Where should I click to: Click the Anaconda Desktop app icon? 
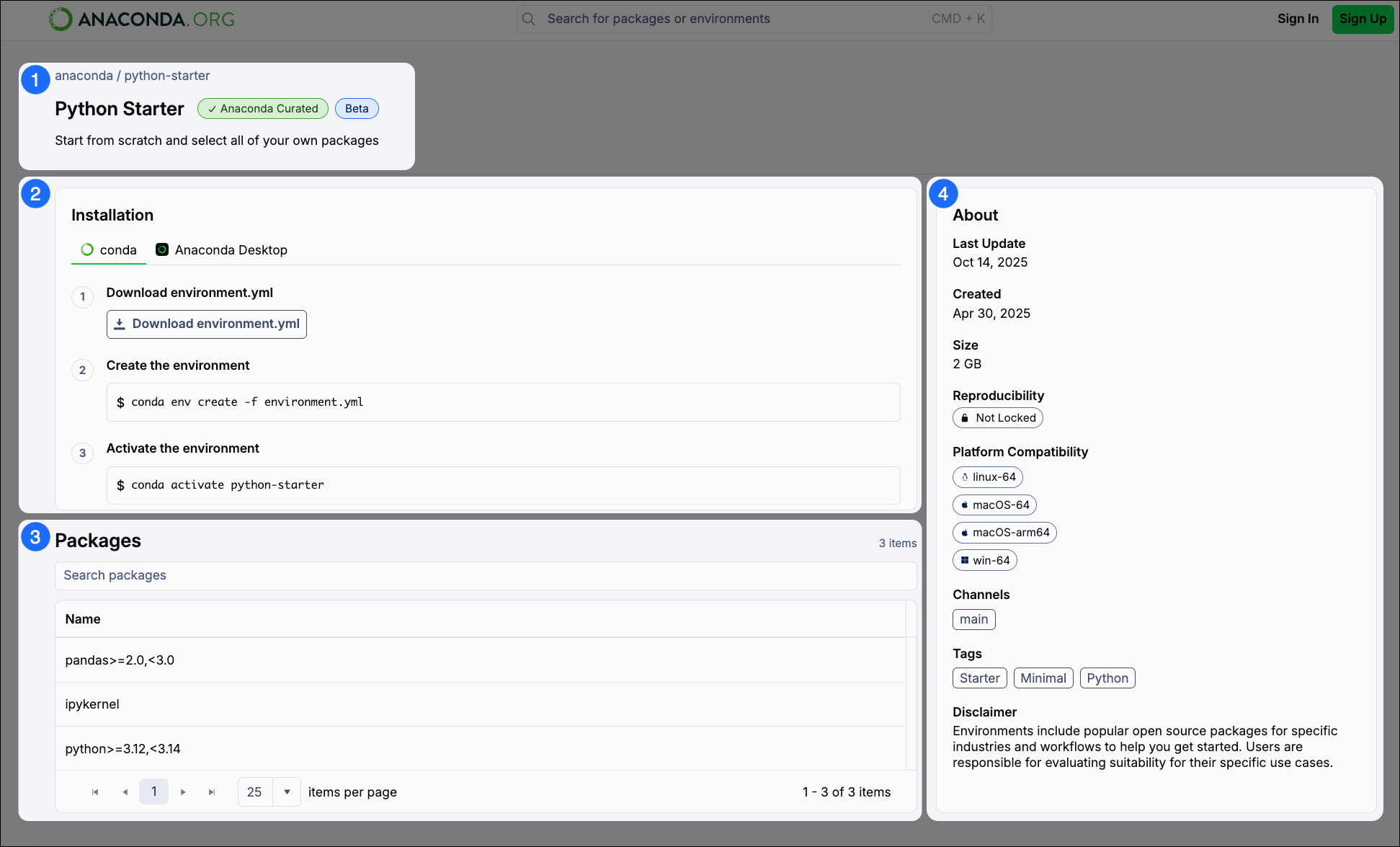point(162,249)
